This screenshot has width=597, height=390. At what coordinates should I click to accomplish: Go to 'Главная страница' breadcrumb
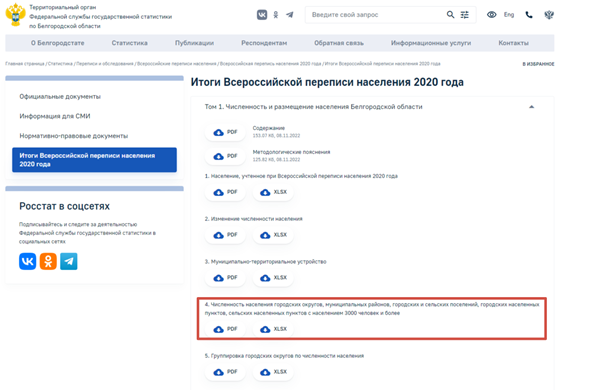(25, 64)
